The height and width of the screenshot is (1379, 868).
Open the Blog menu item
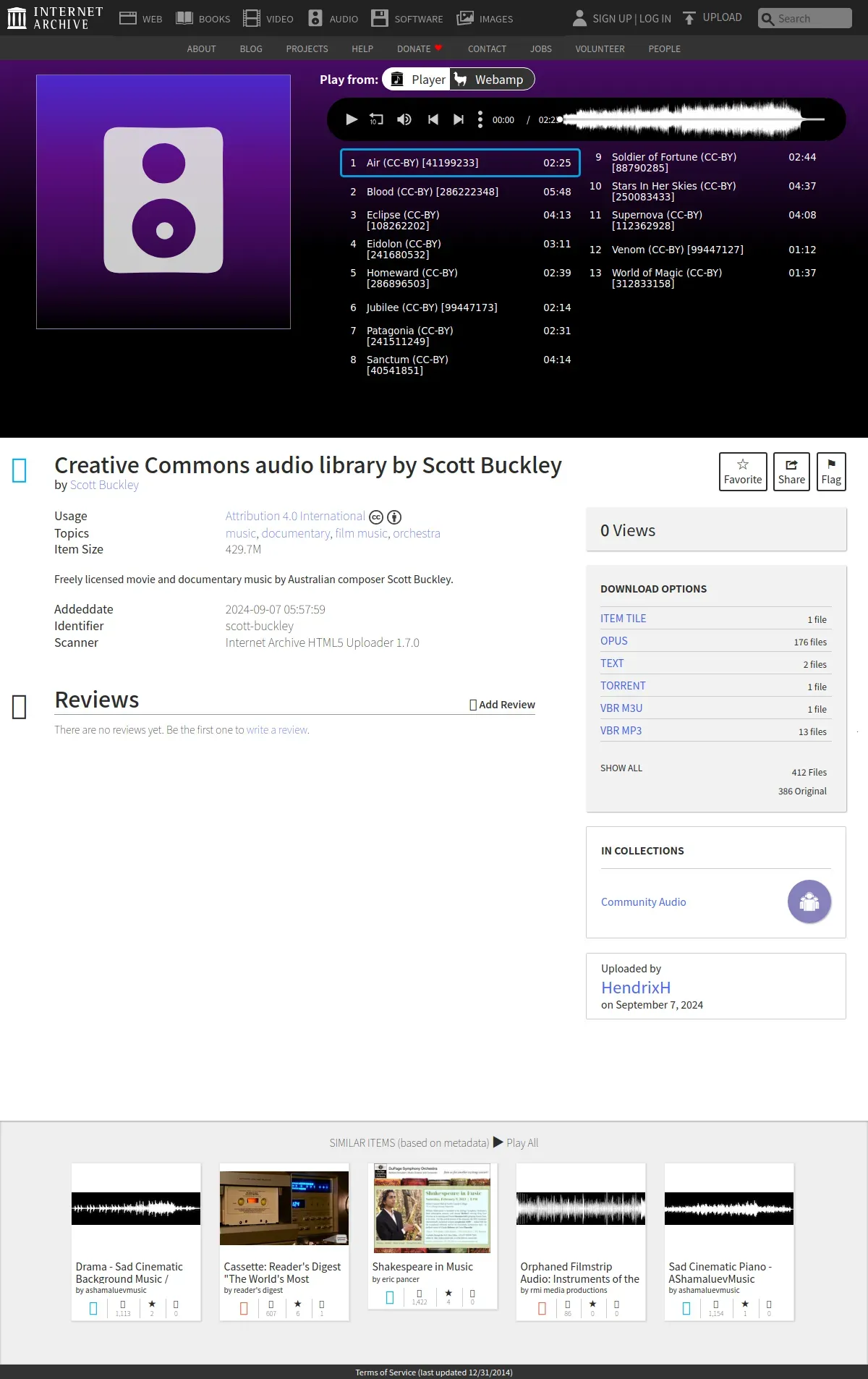pos(251,49)
